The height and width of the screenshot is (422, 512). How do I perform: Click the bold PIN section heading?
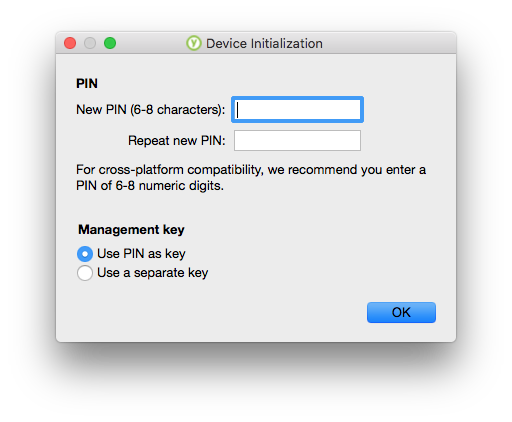pos(87,83)
